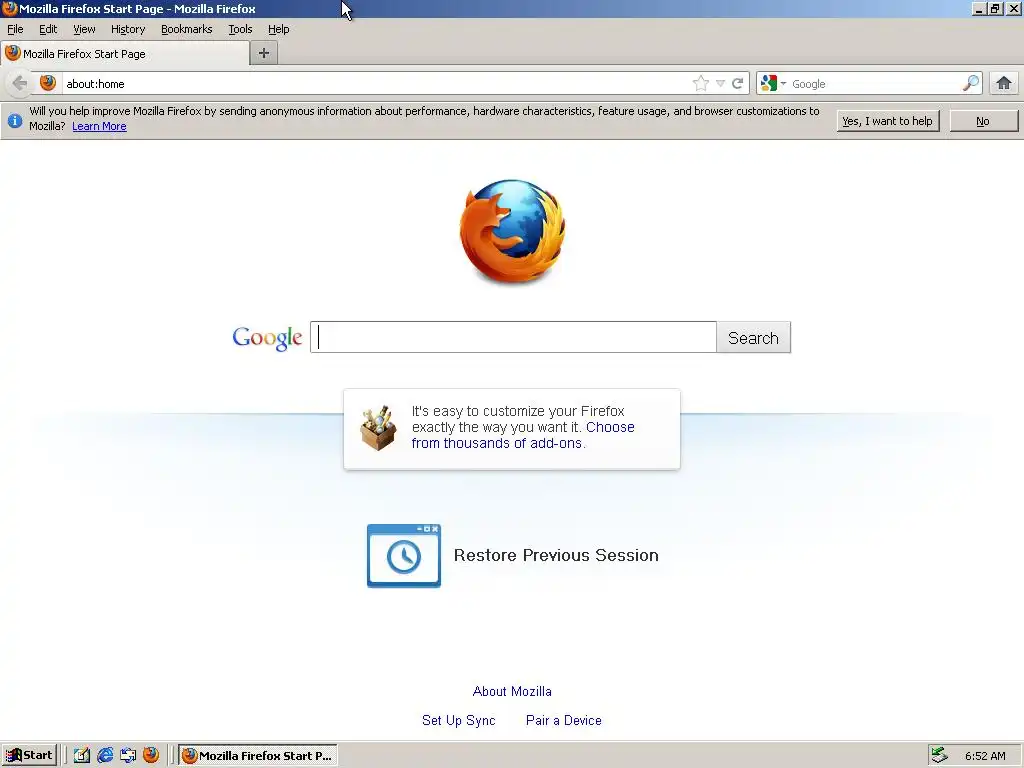Decline telemetry with the No button
This screenshot has height=768, width=1024.
point(983,121)
